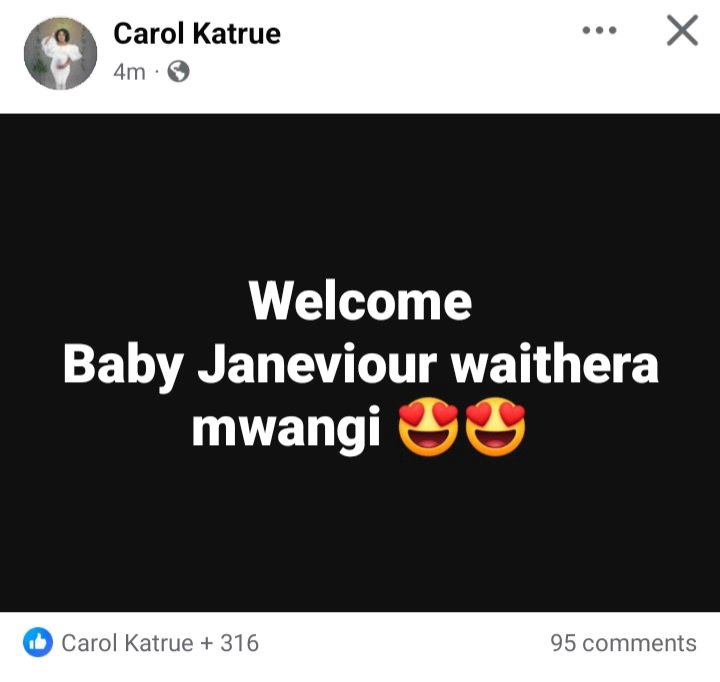
Task: Click the word Welcome in the post
Action: click(360, 301)
